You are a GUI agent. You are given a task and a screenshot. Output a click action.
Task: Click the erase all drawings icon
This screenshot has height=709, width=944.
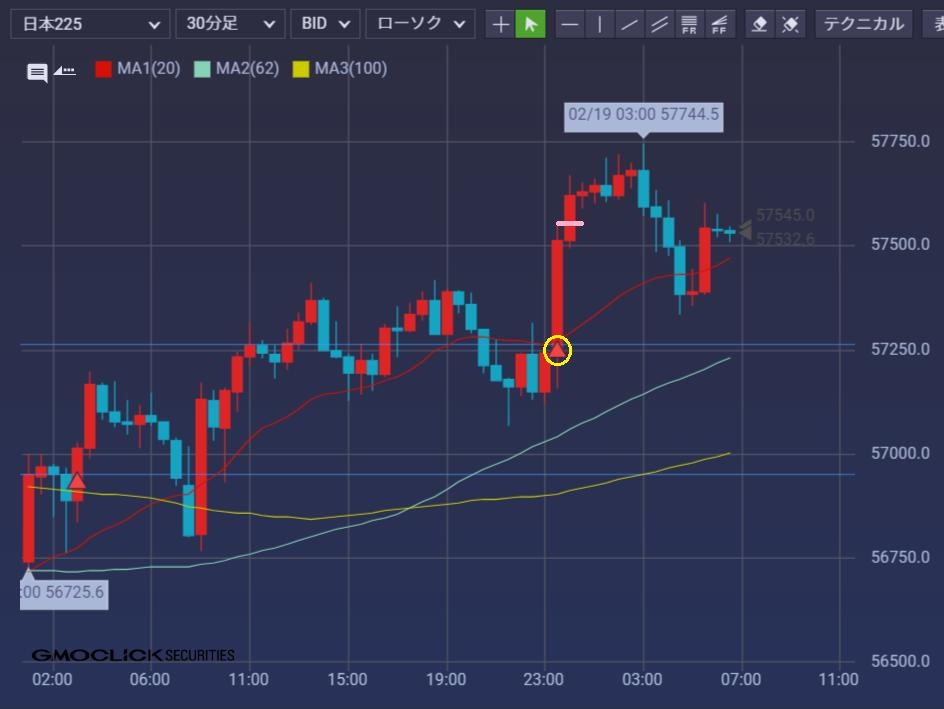coord(790,24)
